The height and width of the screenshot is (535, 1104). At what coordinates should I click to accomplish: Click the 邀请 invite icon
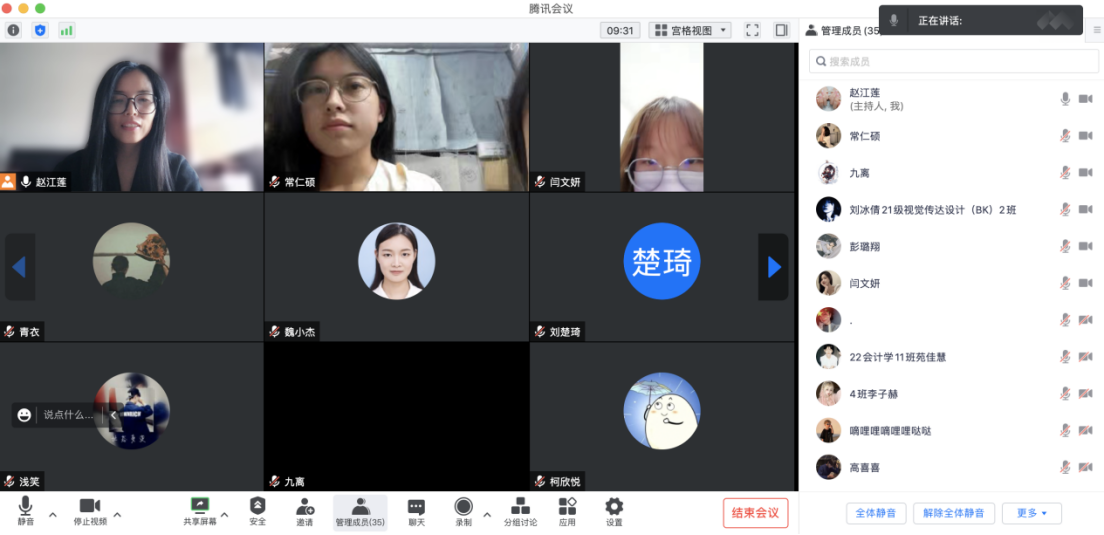click(305, 511)
